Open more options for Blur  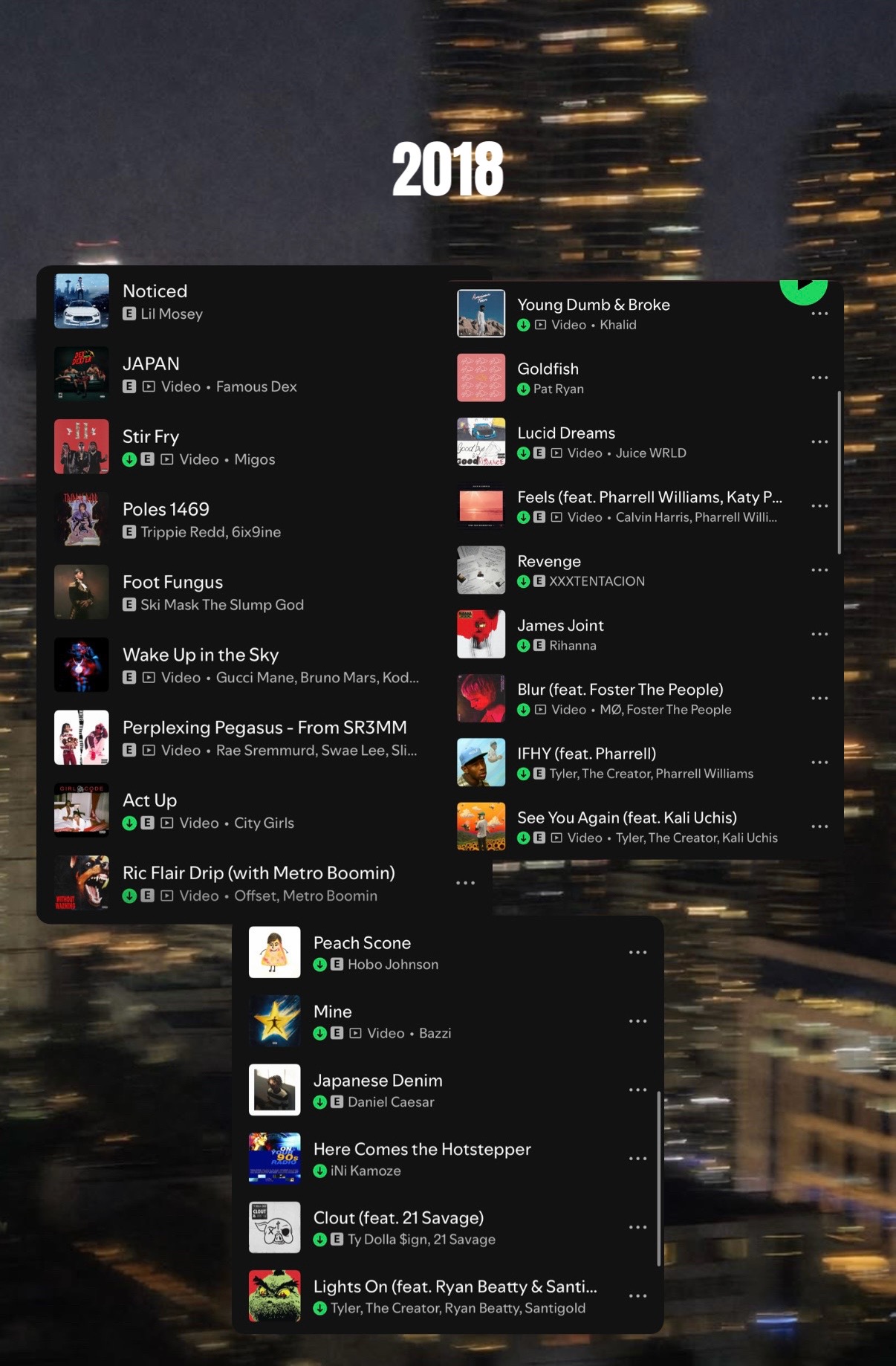(x=819, y=699)
